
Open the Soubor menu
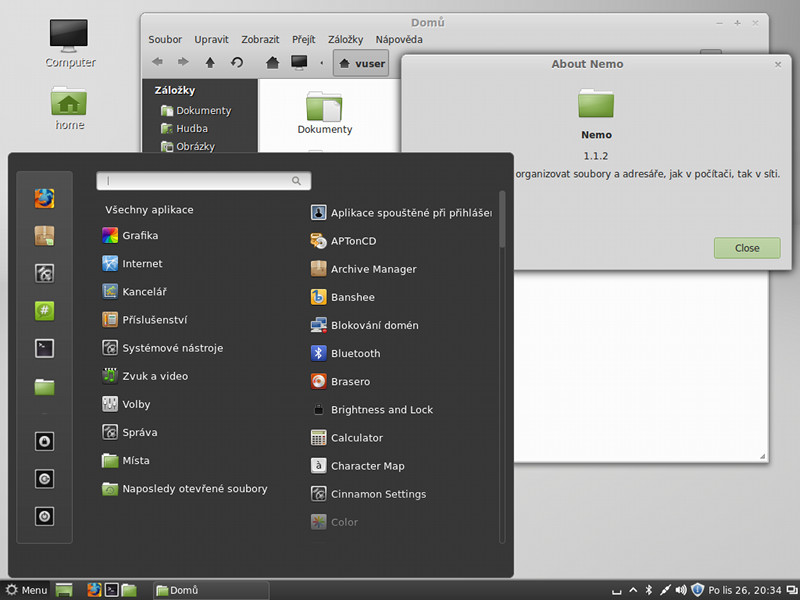(x=165, y=39)
